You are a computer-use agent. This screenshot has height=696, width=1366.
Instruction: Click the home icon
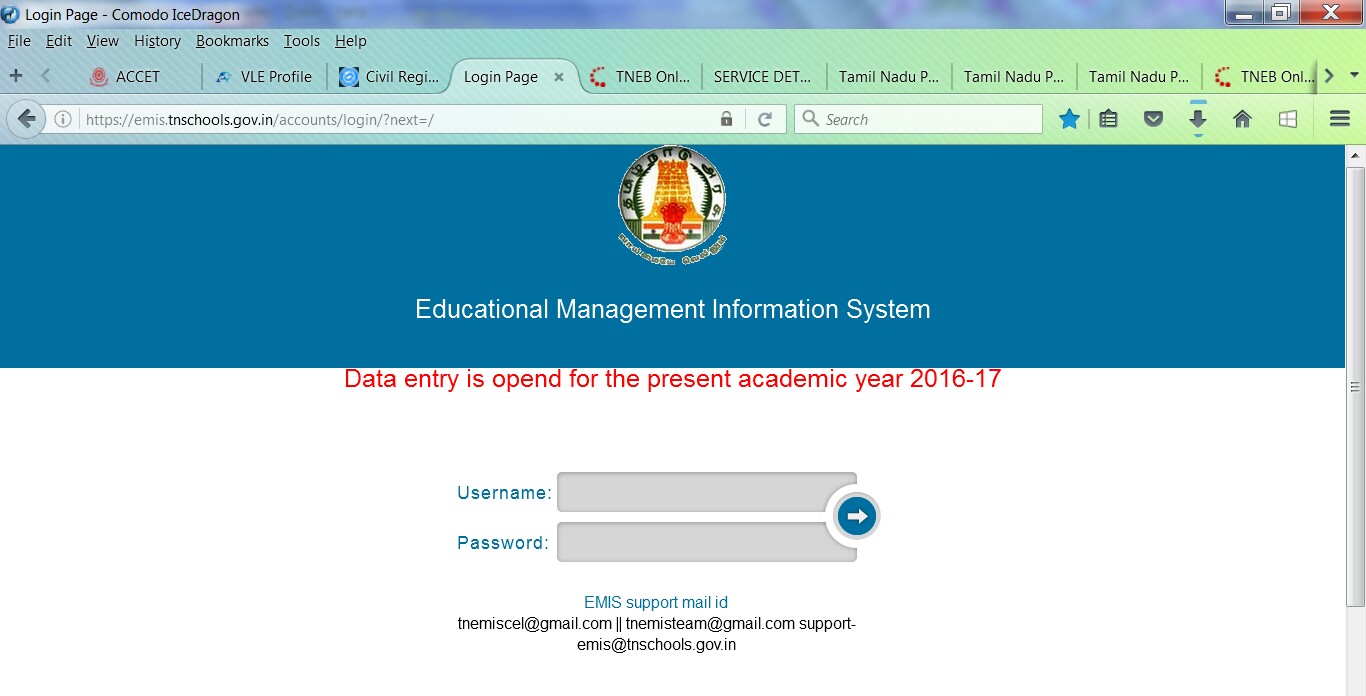pos(1241,118)
